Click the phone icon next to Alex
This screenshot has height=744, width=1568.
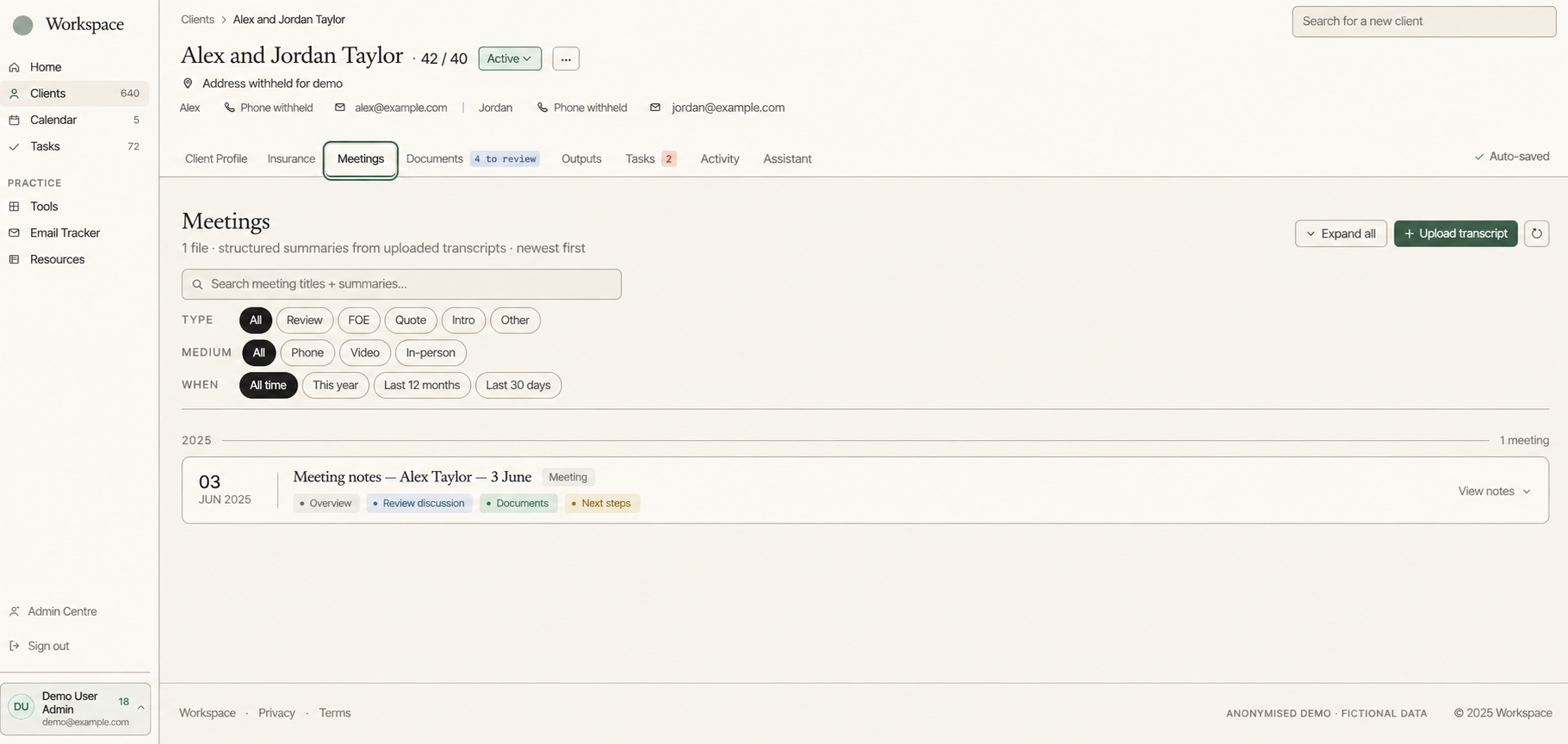coord(229,108)
